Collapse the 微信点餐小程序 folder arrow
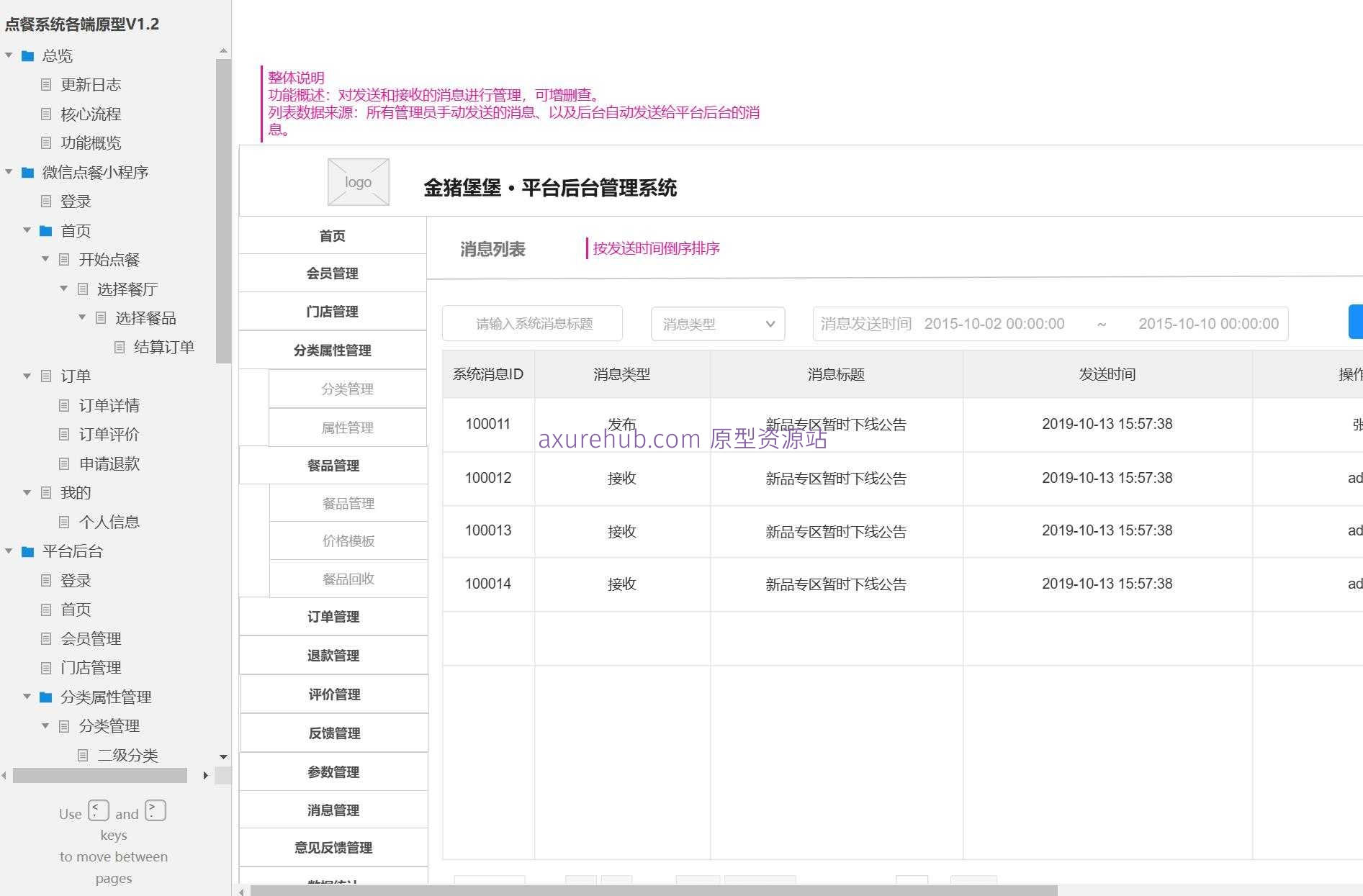Screen dimensions: 1363x896 9,172
